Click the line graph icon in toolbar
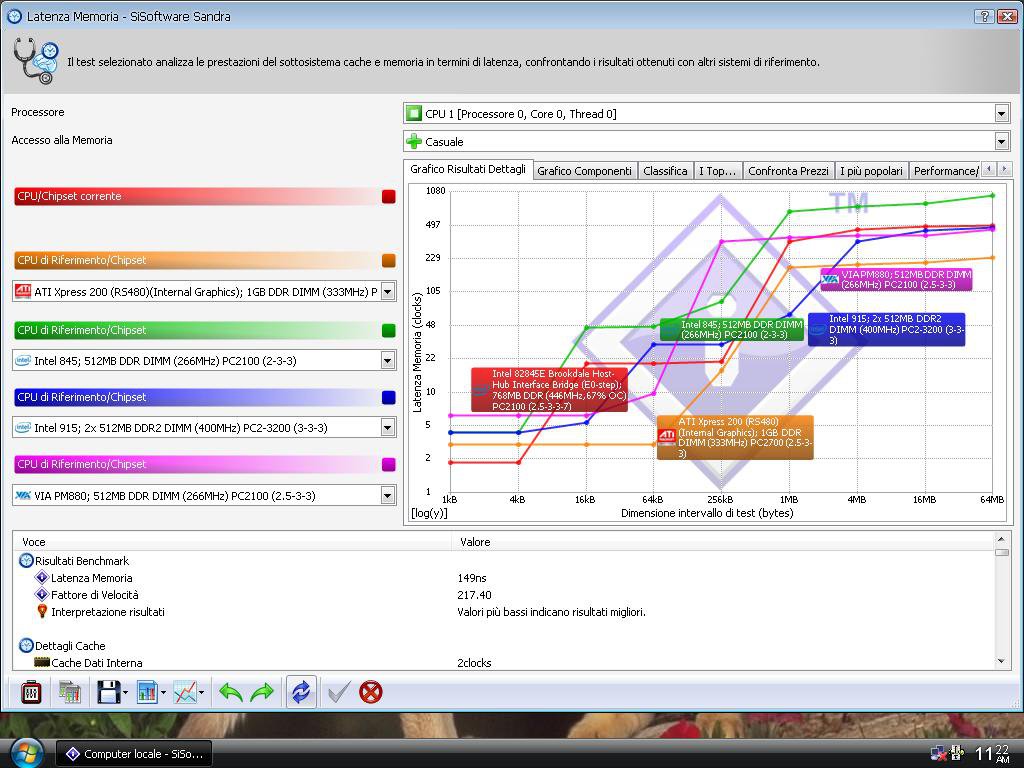Screen dimensions: 1024x768 coord(185,692)
